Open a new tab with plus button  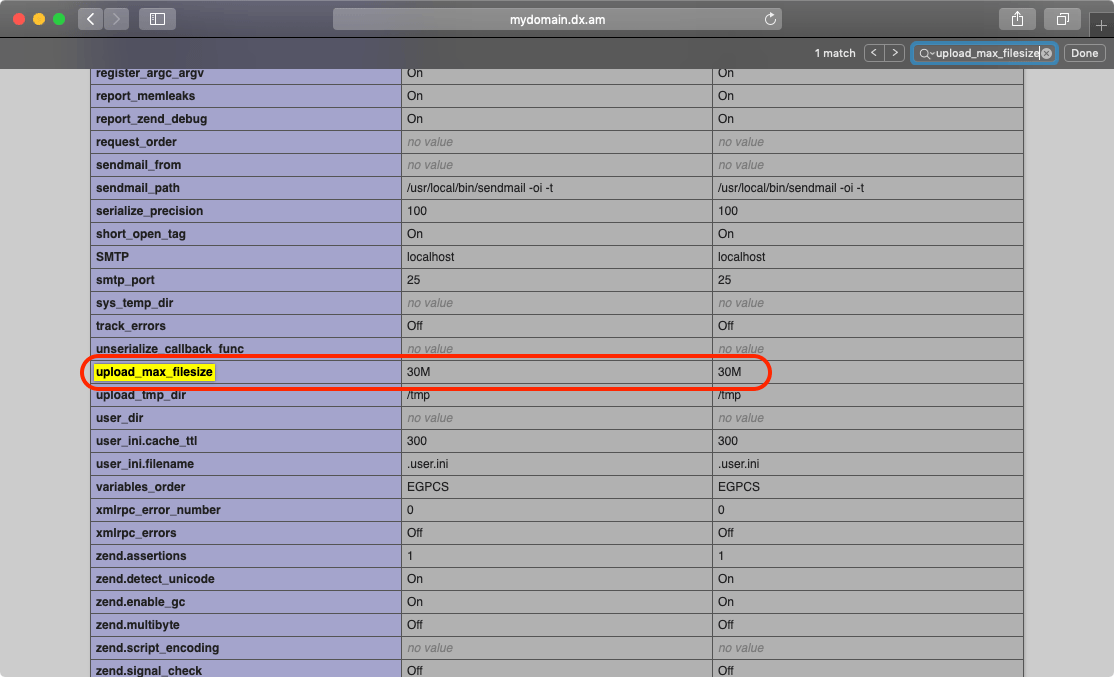[x=1101, y=26]
